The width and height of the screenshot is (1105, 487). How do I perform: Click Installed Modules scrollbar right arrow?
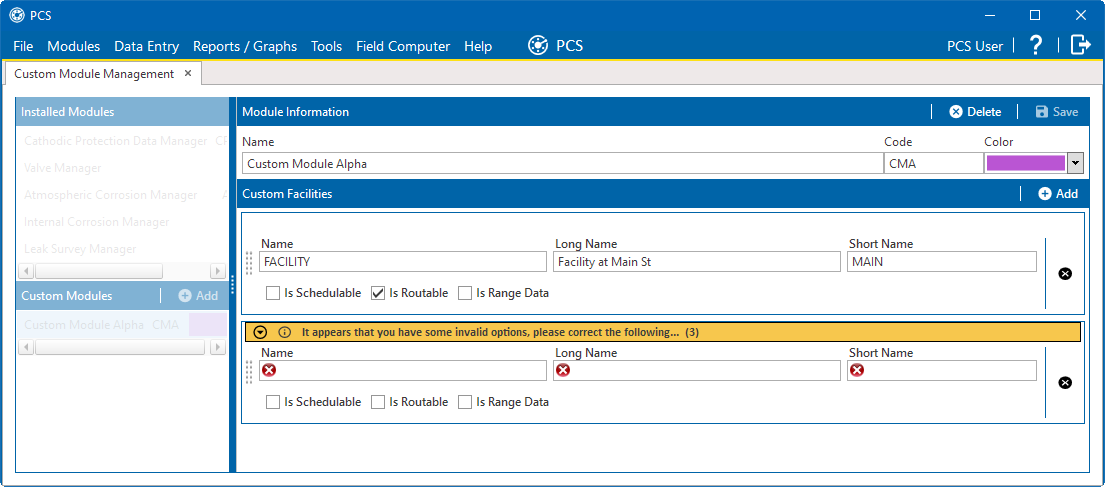click(x=218, y=271)
